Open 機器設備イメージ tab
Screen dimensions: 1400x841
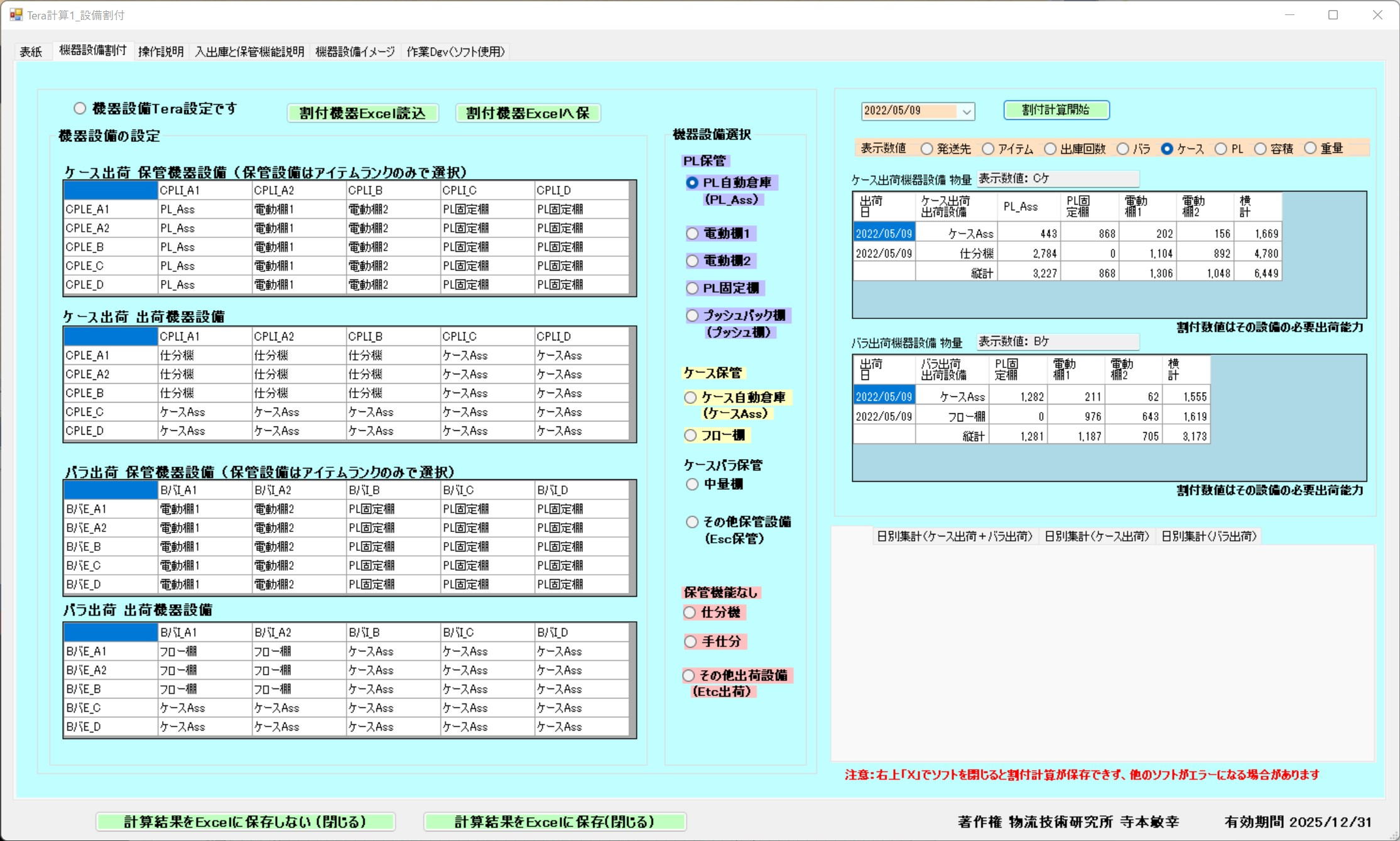tap(355, 52)
